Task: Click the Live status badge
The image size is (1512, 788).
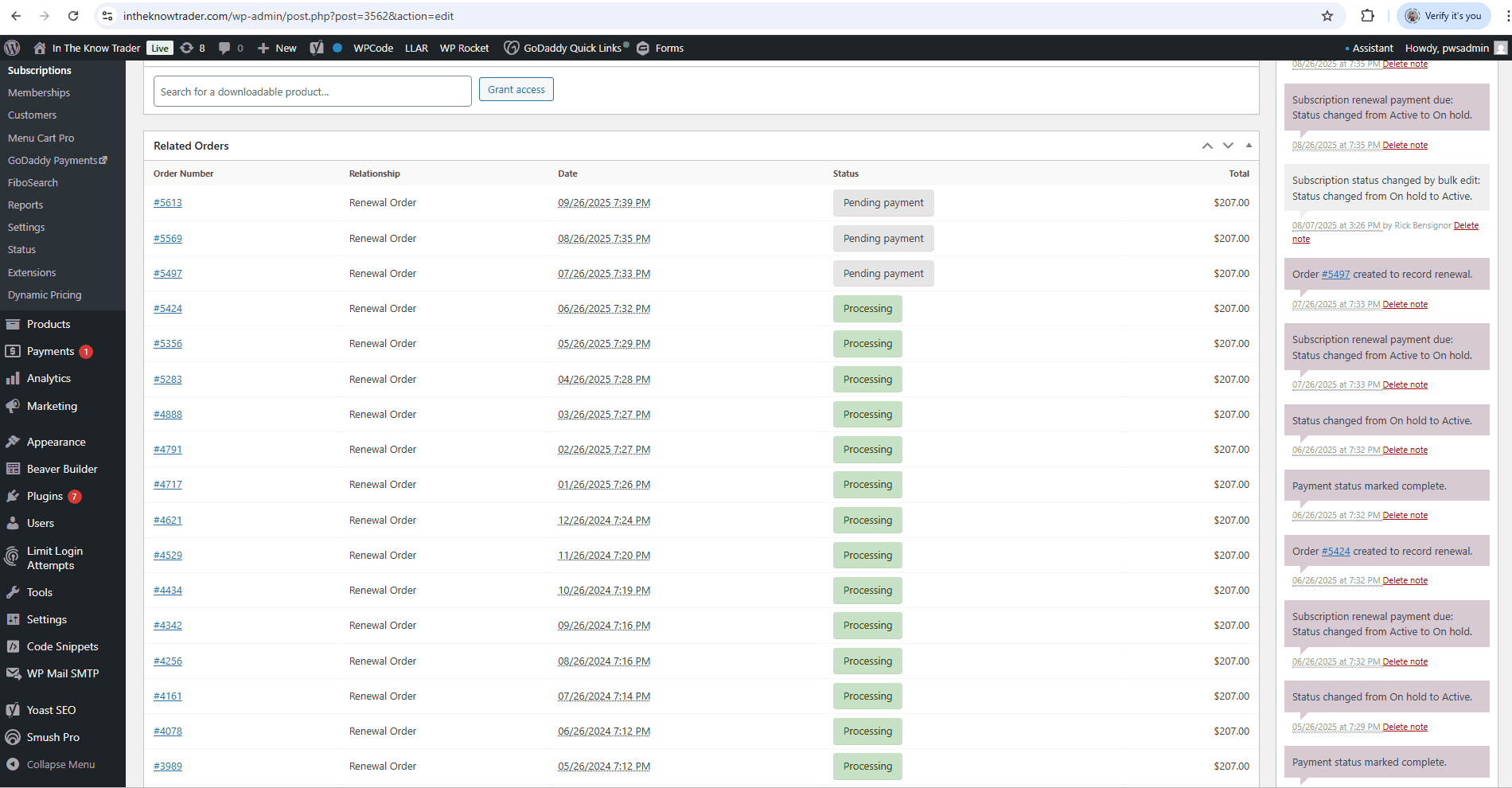Action: (x=160, y=49)
